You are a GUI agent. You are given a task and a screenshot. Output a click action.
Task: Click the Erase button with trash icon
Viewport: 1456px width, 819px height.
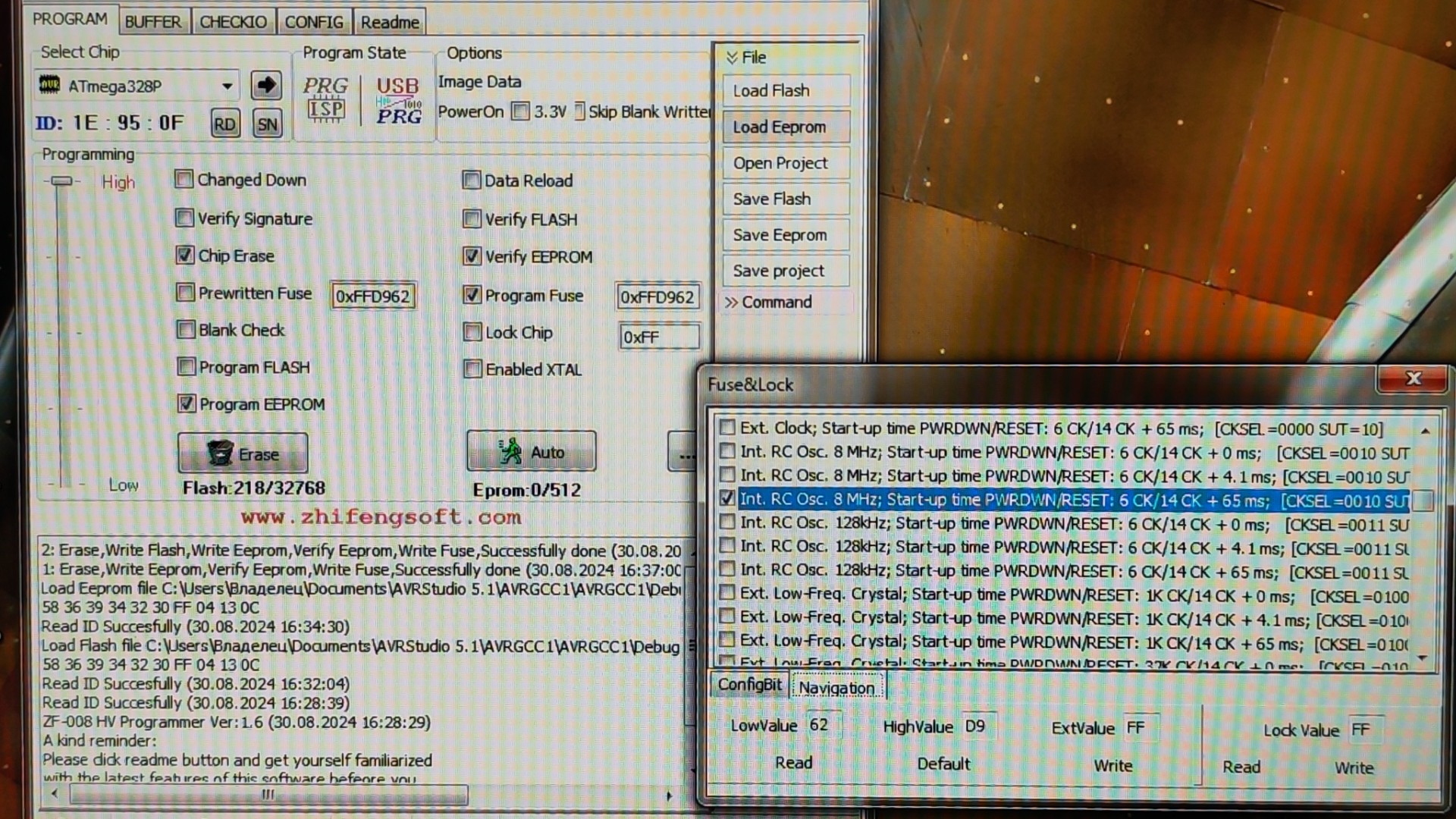point(243,453)
